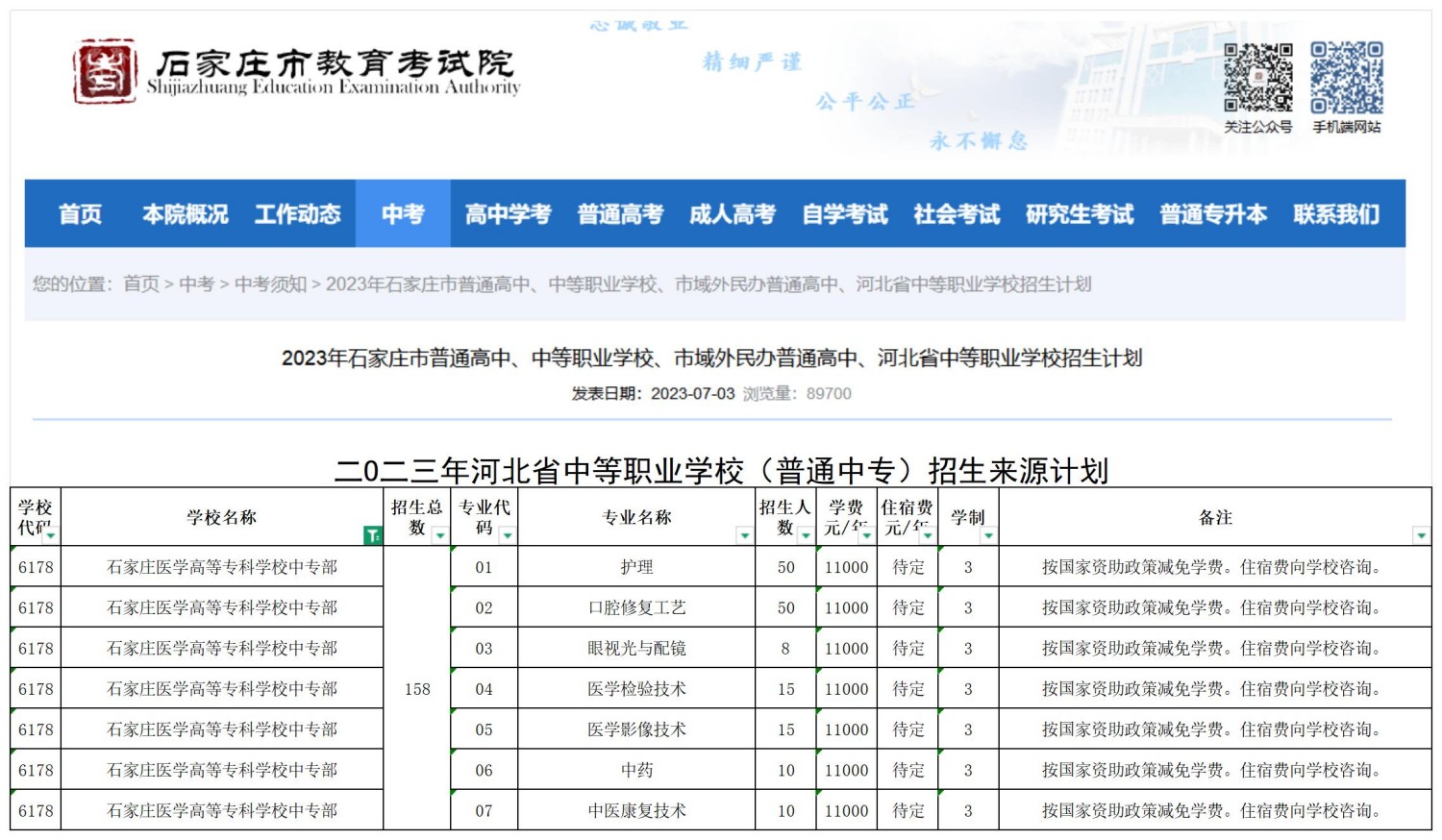Click the 中考须知 breadcrumb link

coord(270,284)
